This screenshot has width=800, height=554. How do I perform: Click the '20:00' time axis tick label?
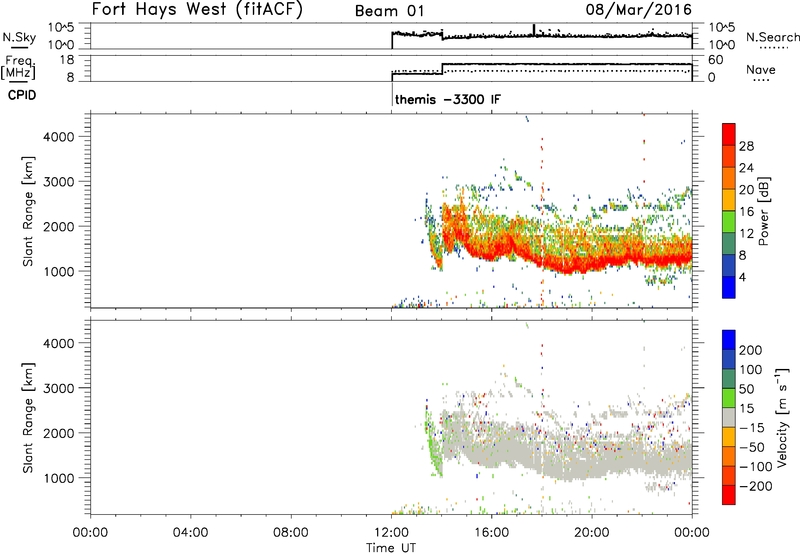(x=591, y=533)
